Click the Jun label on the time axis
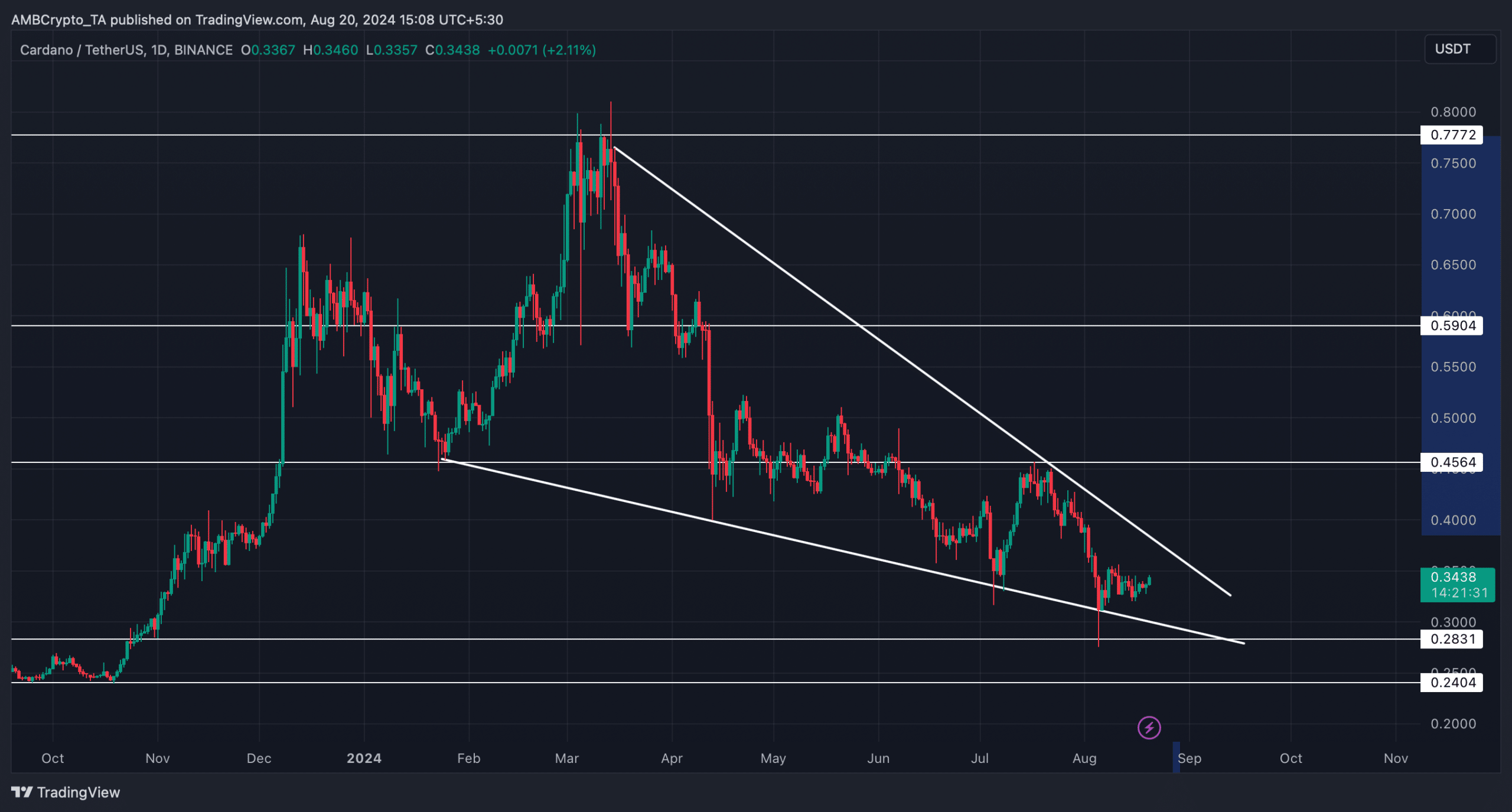Viewport: 1512px width, 812px height. 878,758
